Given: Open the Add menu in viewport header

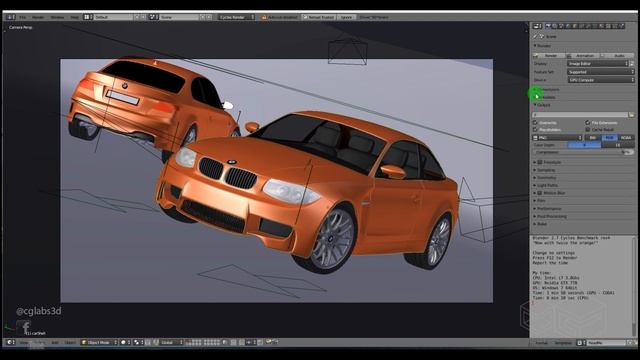Looking at the screenshot, I should (x=55, y=342).
